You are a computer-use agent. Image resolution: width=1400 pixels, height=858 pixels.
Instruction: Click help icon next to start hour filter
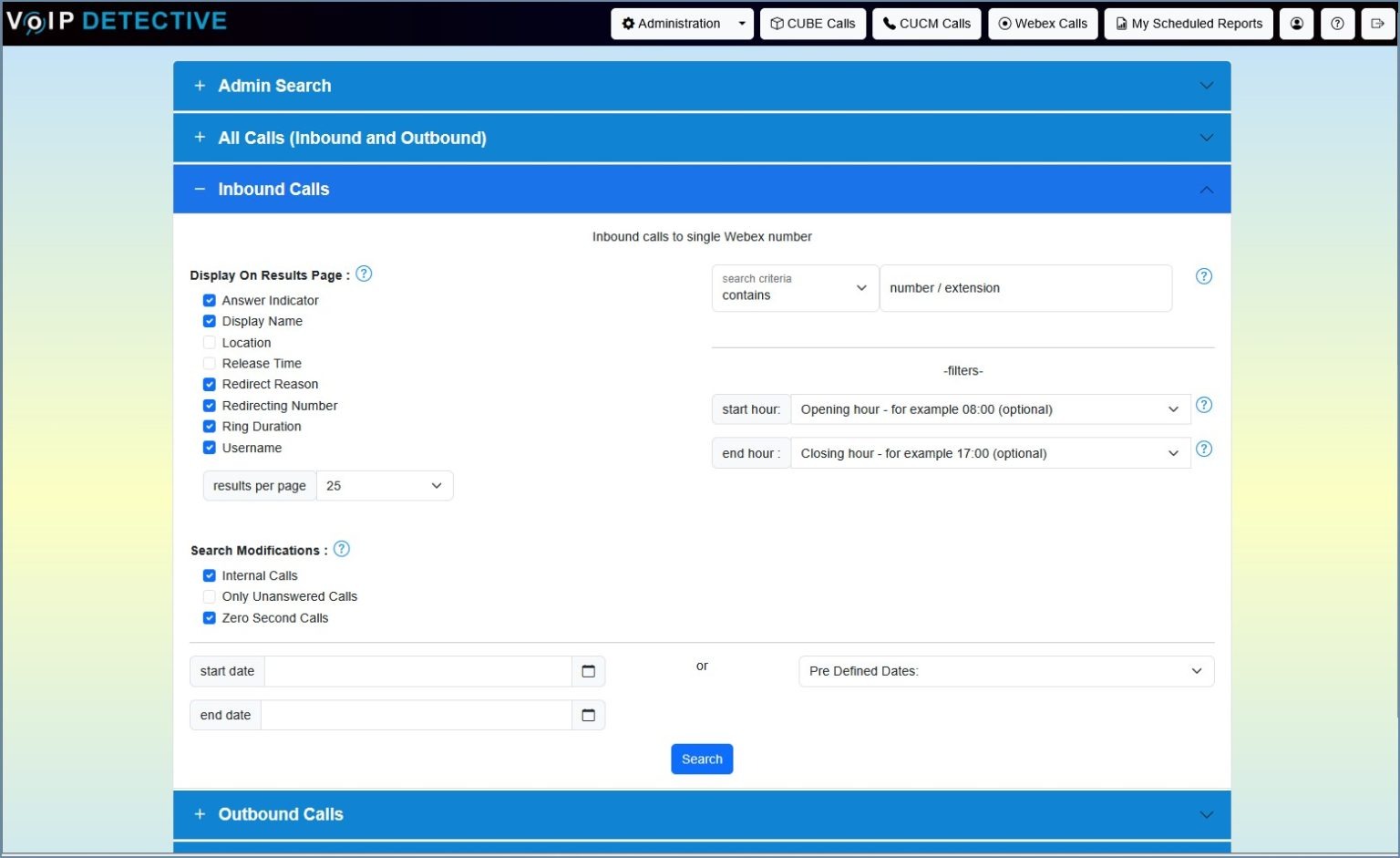click(1203, 405)
